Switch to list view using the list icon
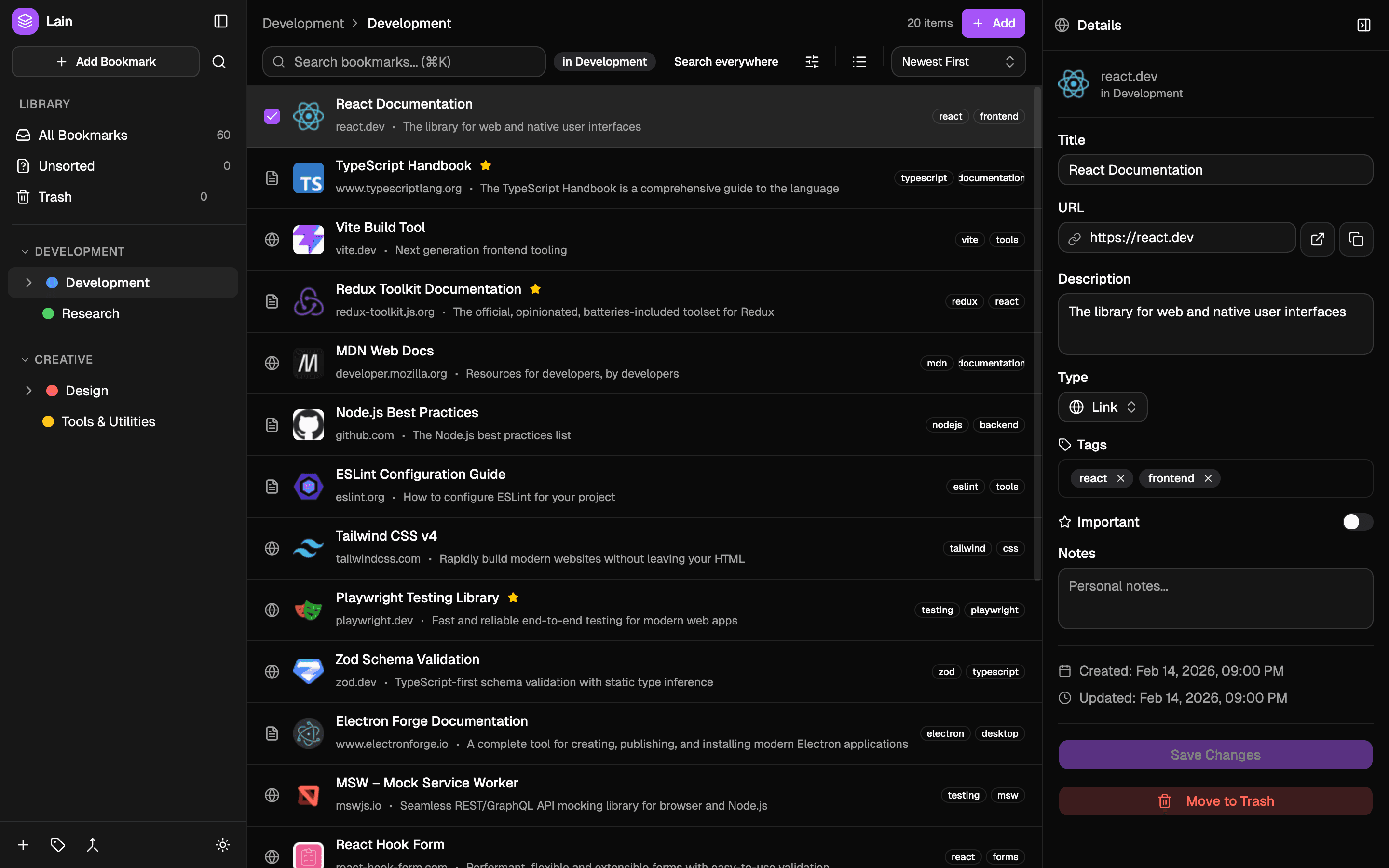The width and height of the screenshot is (1389, 868). (858, 61)
